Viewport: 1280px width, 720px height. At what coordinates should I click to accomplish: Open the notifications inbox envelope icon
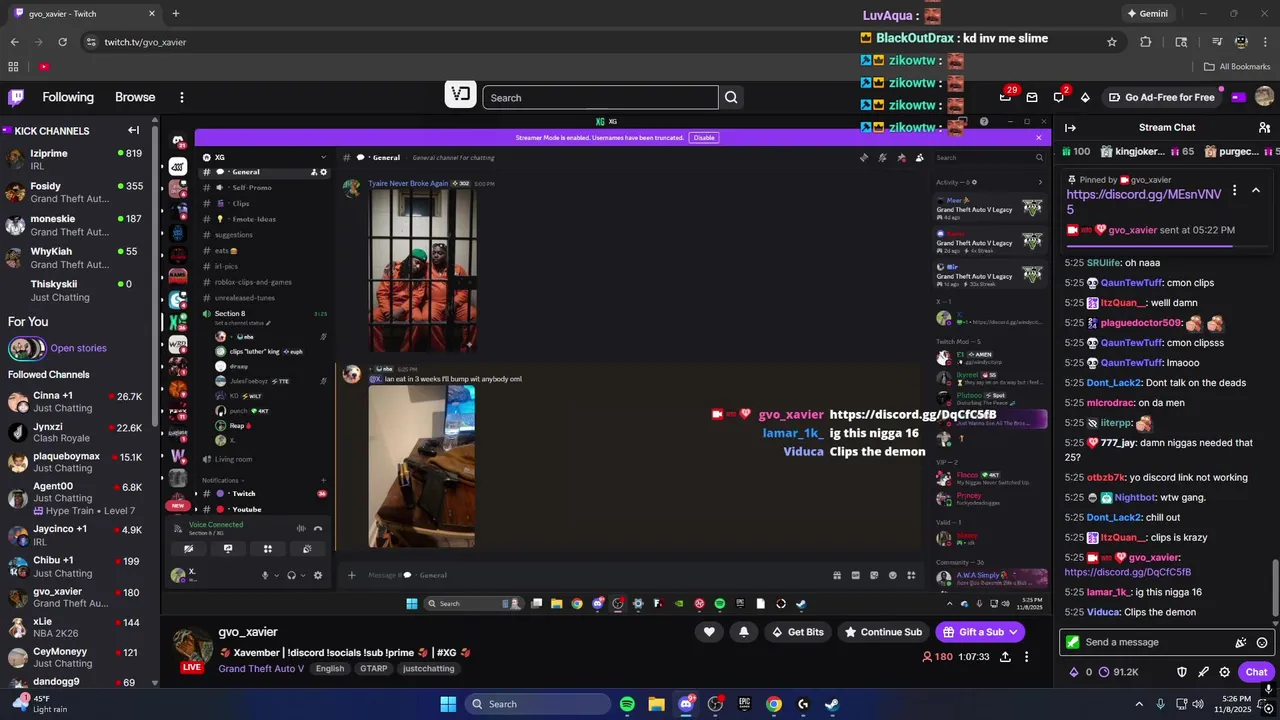point(1032,97)
